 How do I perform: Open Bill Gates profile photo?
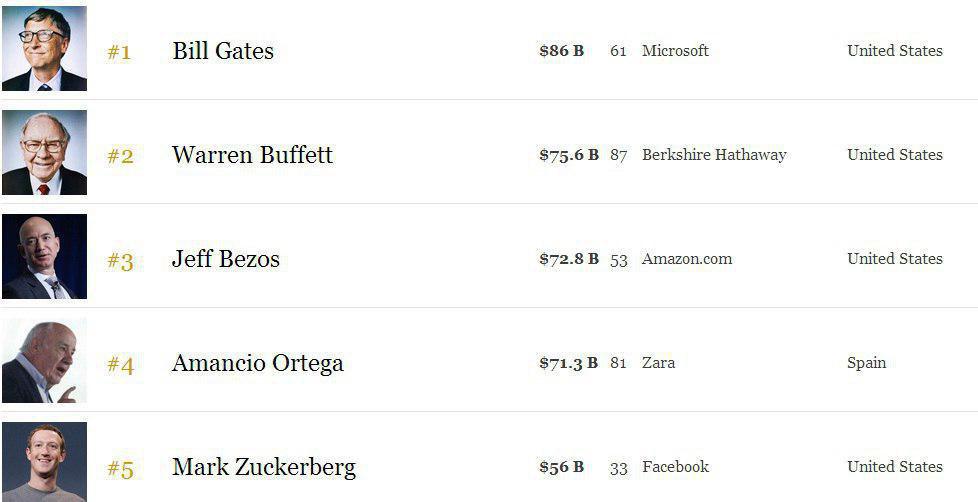pos(44,49)
